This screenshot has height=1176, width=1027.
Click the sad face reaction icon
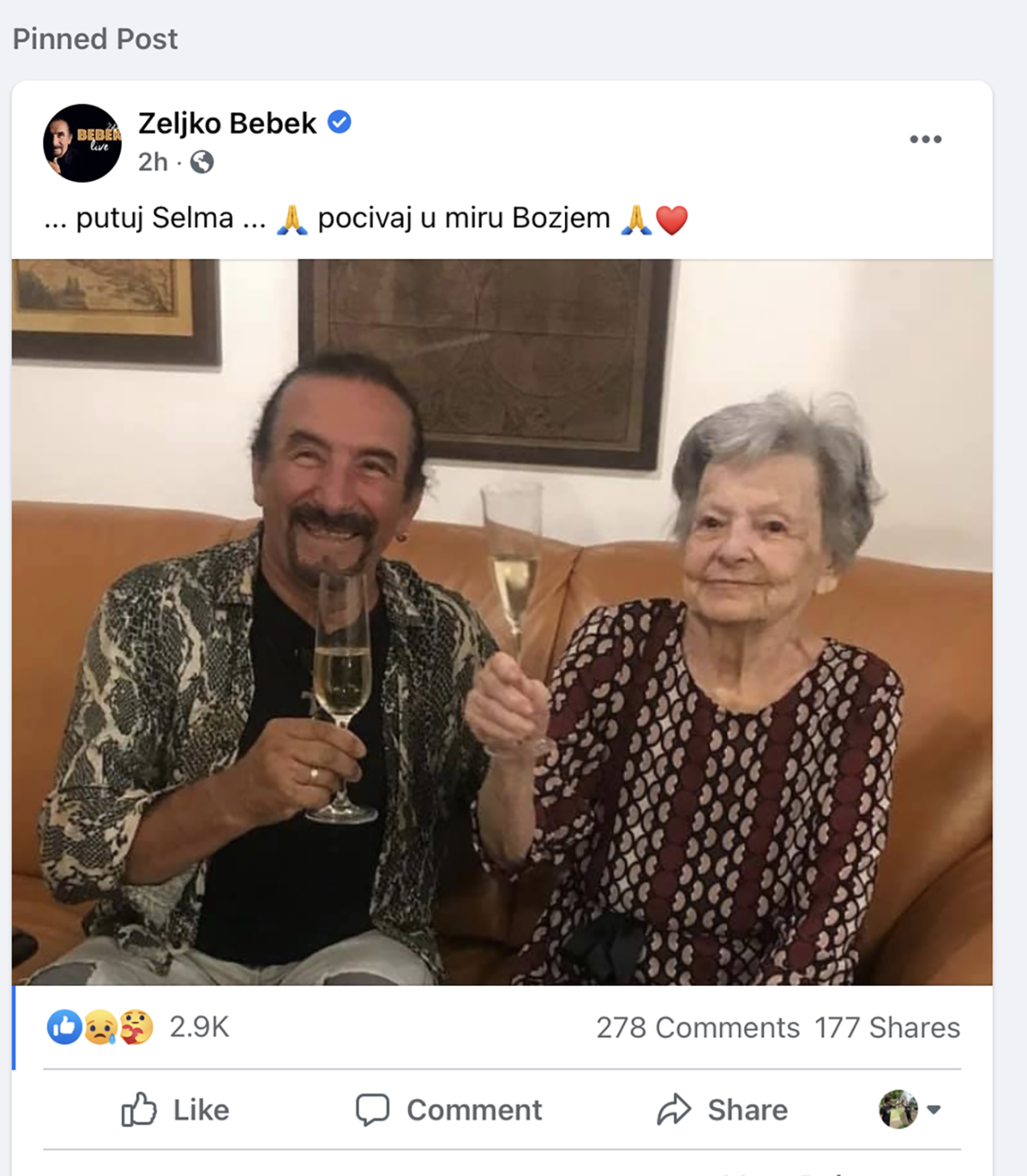(100, 1028)
